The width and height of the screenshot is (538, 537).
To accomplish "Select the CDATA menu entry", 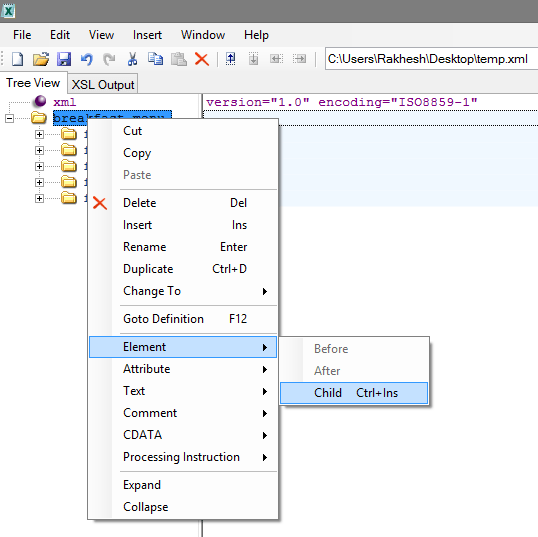I will (183, 435).
